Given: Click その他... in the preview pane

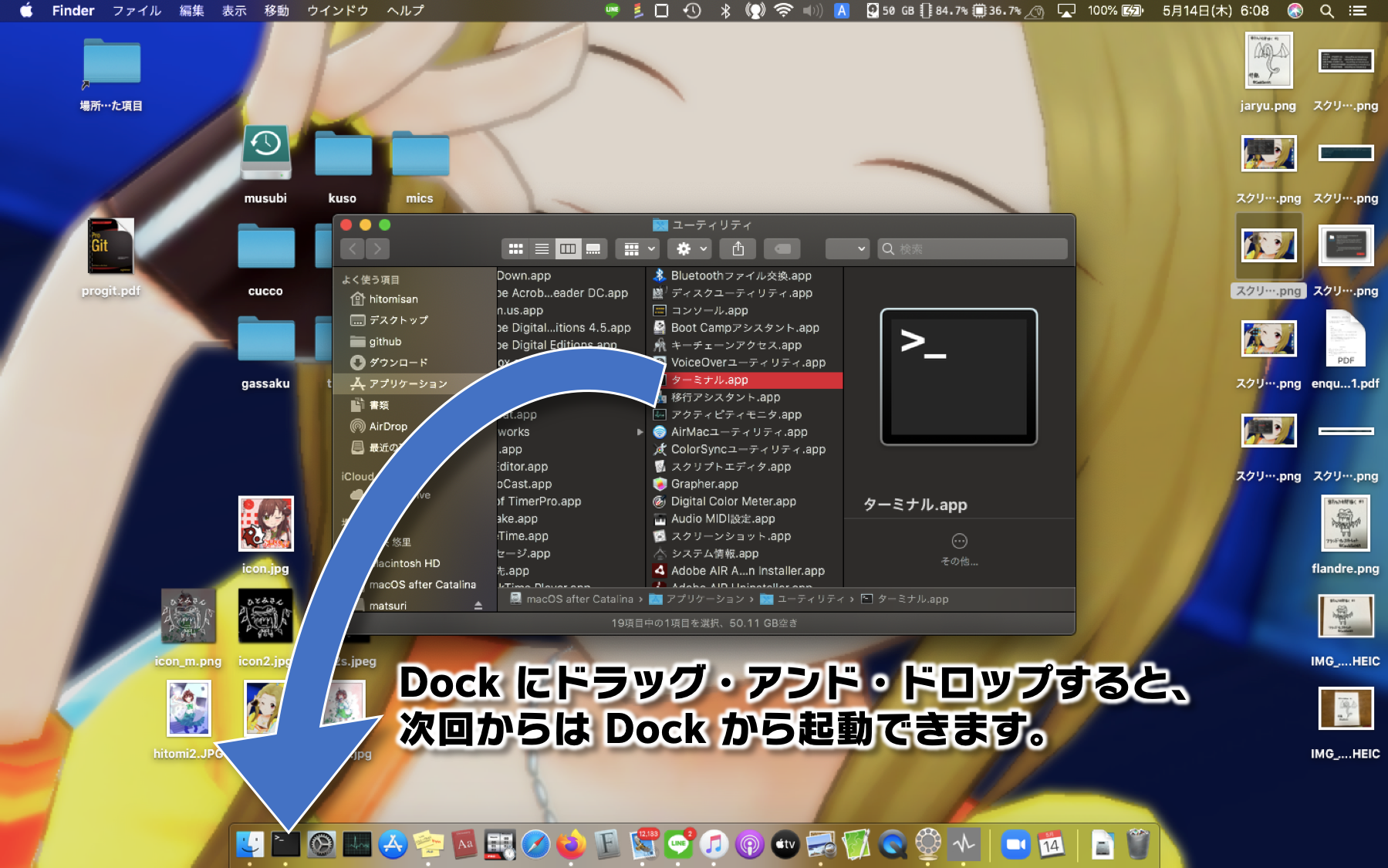Looking at the screenshot, I should [x=959, y=549].
